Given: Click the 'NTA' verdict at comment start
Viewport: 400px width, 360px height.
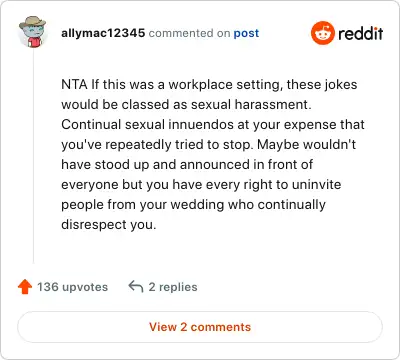Looking at the screenshot, I should 74,84.
